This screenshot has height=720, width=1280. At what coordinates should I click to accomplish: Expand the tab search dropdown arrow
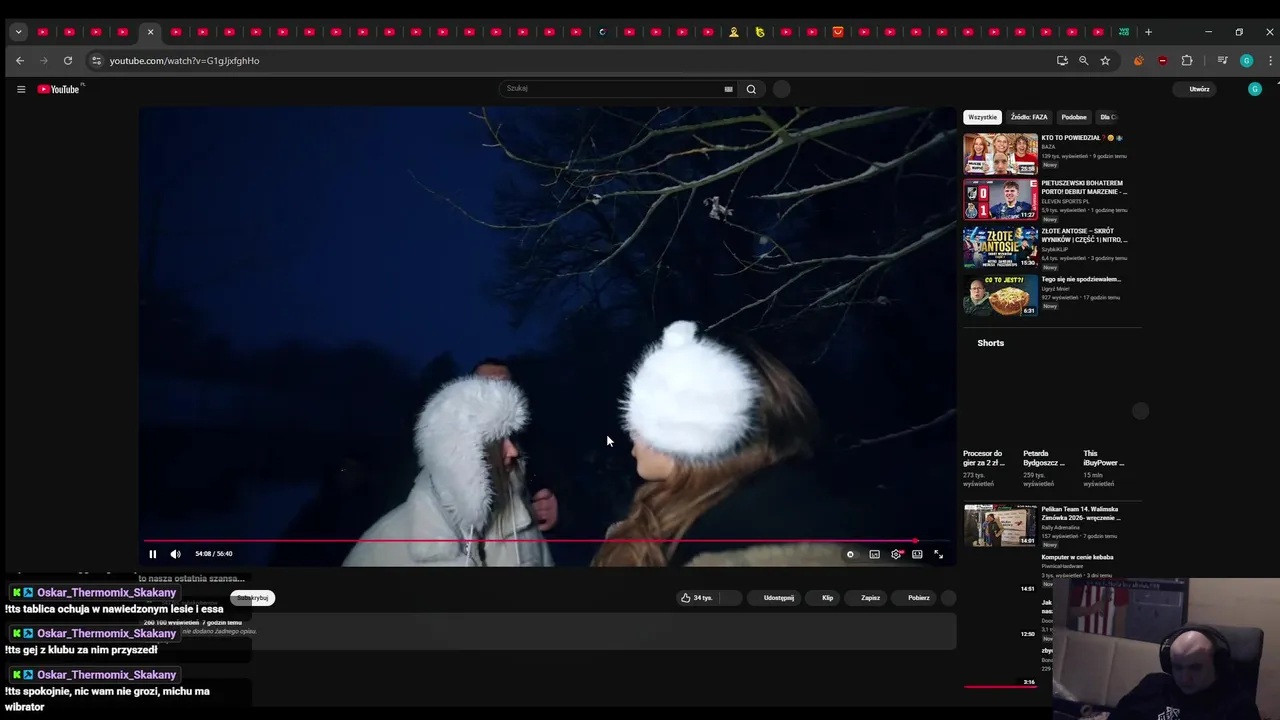click(x=18, y=32)
